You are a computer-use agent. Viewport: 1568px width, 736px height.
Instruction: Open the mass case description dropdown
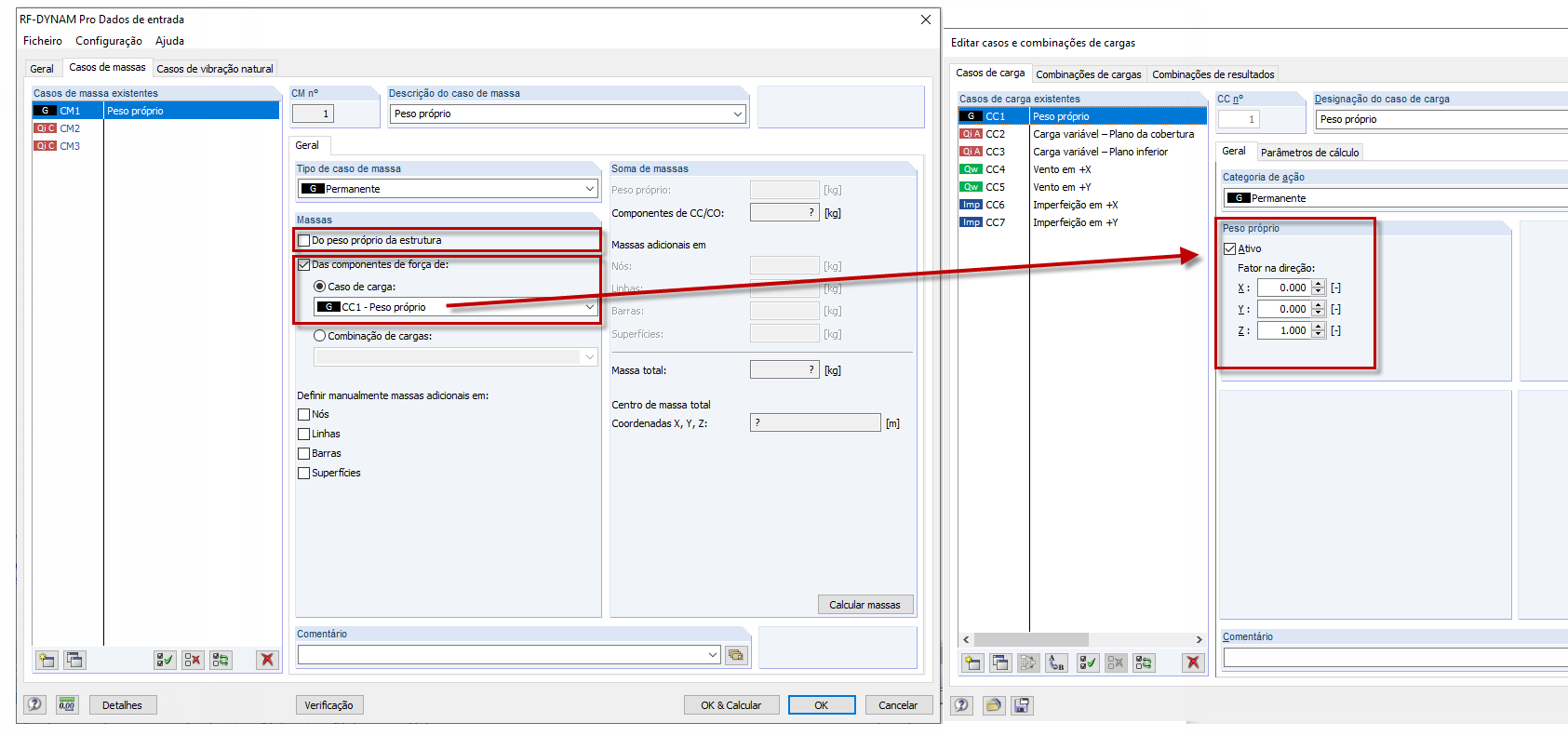coord(738,114)
